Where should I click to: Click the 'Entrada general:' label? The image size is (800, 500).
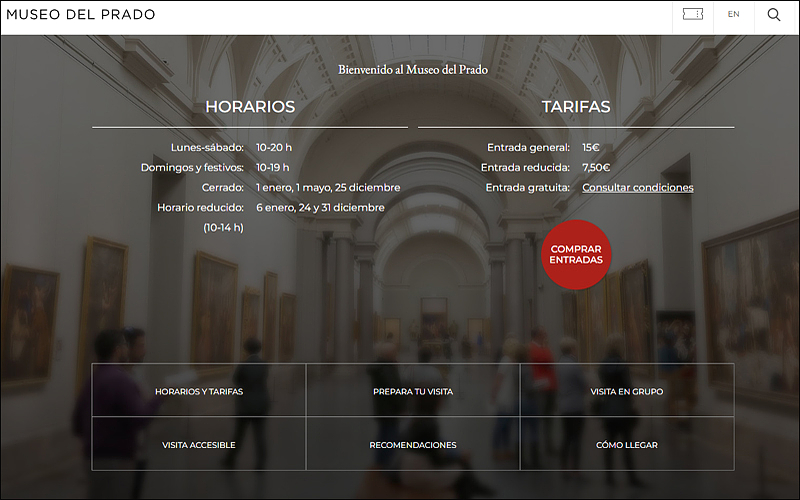tap(529, 147)
